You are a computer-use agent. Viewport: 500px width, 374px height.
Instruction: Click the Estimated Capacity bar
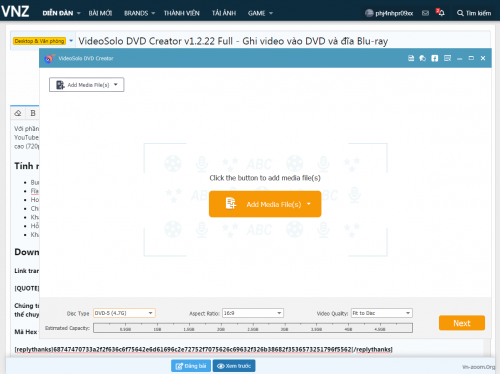pos(253,328)
